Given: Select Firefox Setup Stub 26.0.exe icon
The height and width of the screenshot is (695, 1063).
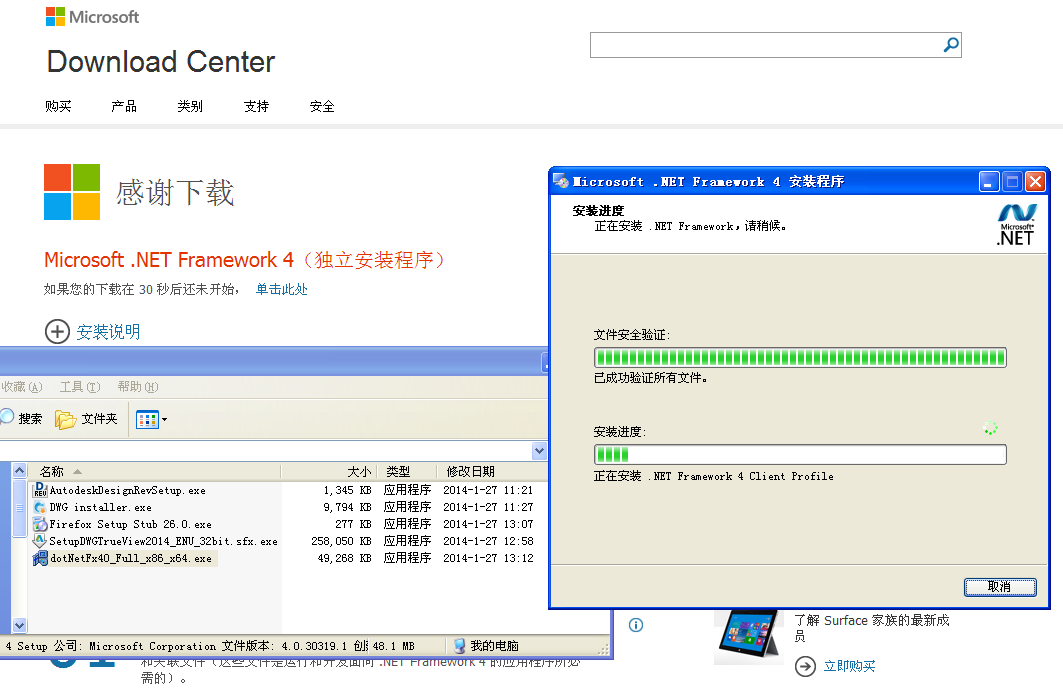Looking at the screenshot, I should pyautogui.click(x=40, y=524).
